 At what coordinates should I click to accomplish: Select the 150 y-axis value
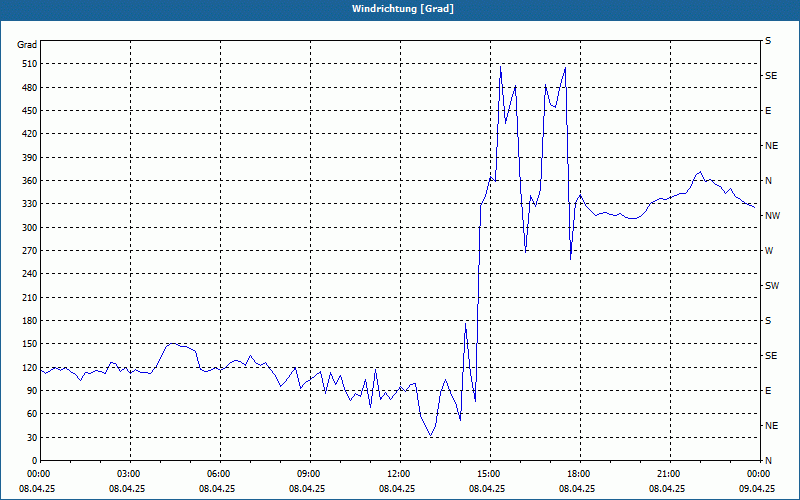tap(29, 343)
